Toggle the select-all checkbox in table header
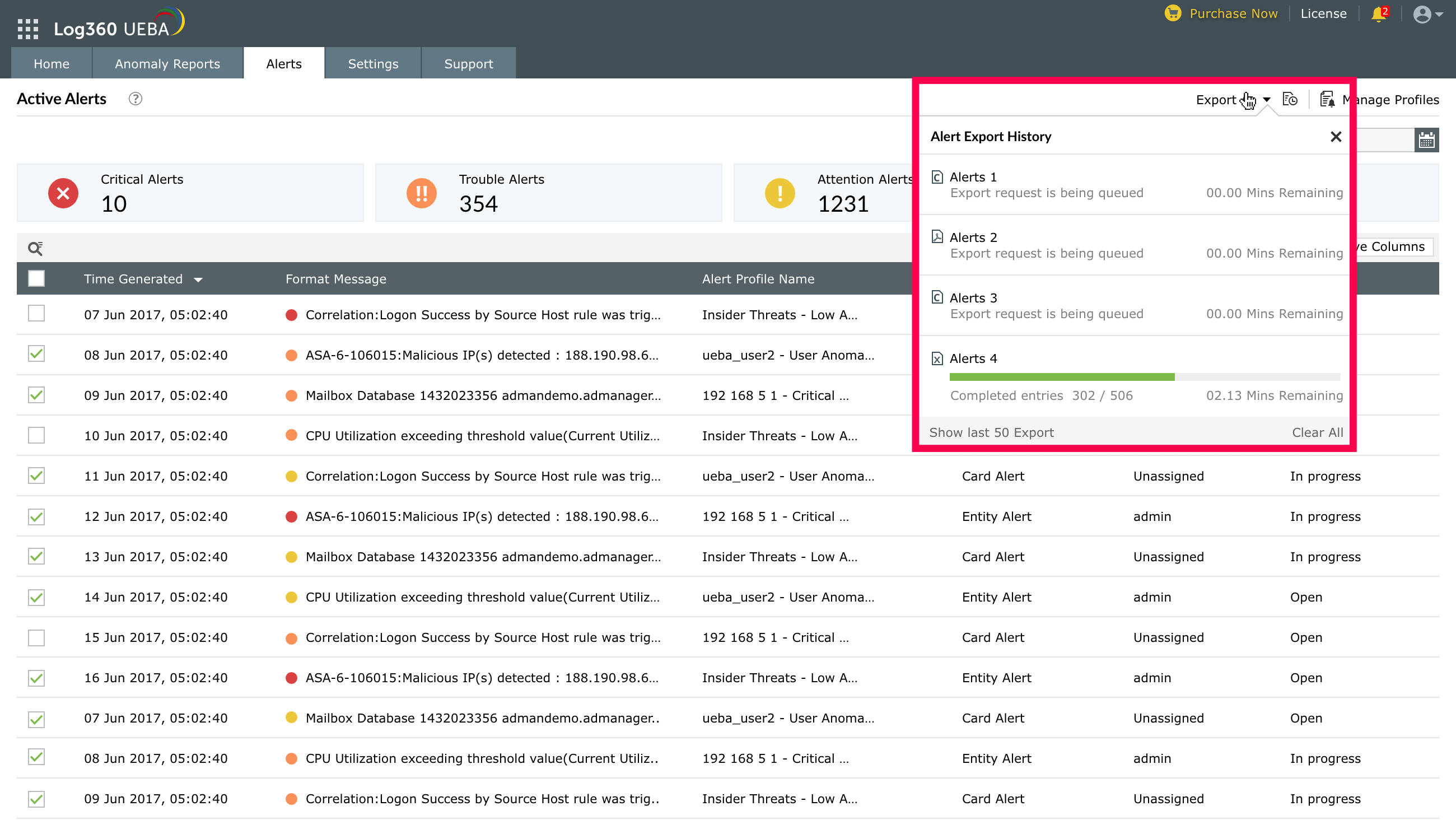 (36, 278)
